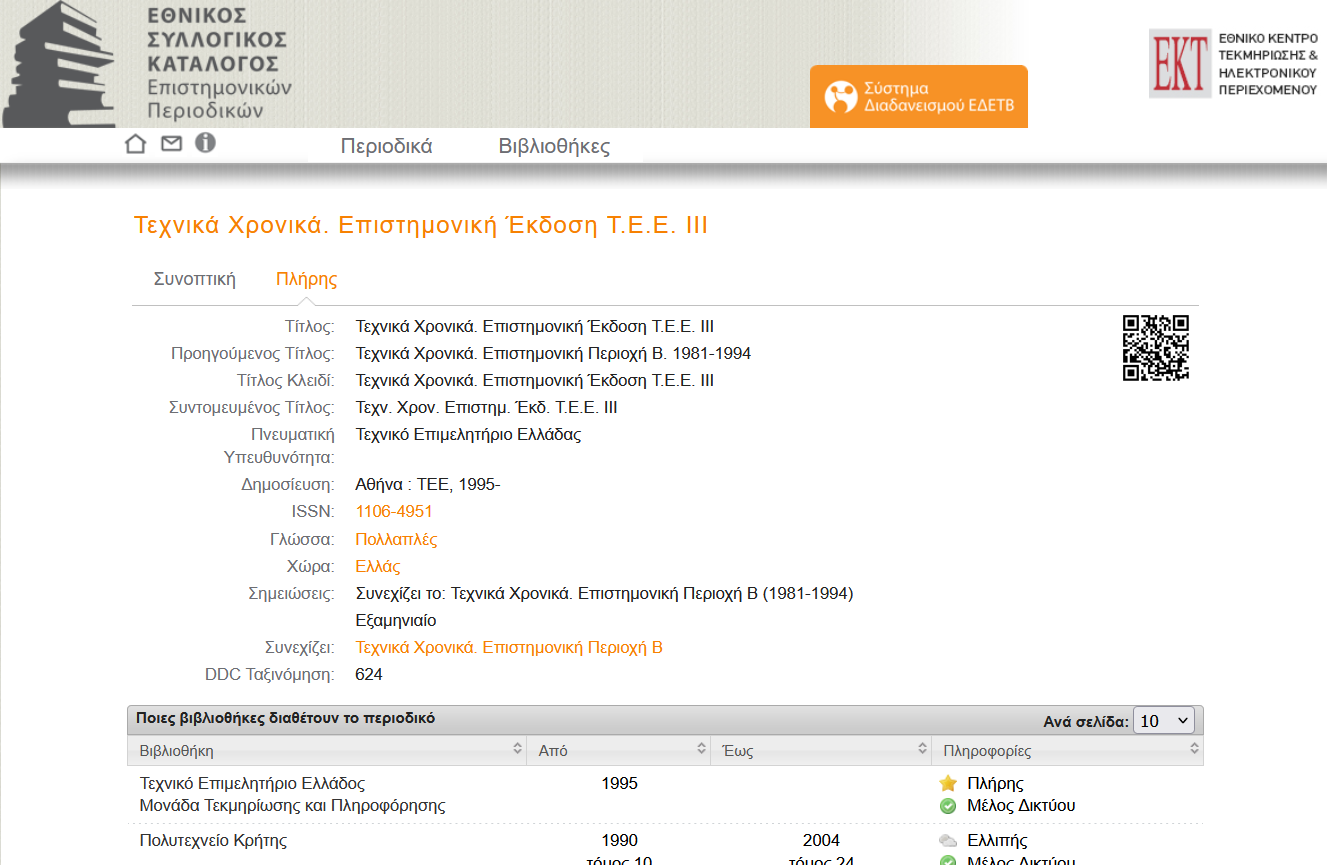
Task: Click the 1990 start year for Πολυτεχνείο Κρήτης
Action: (619, 840)
